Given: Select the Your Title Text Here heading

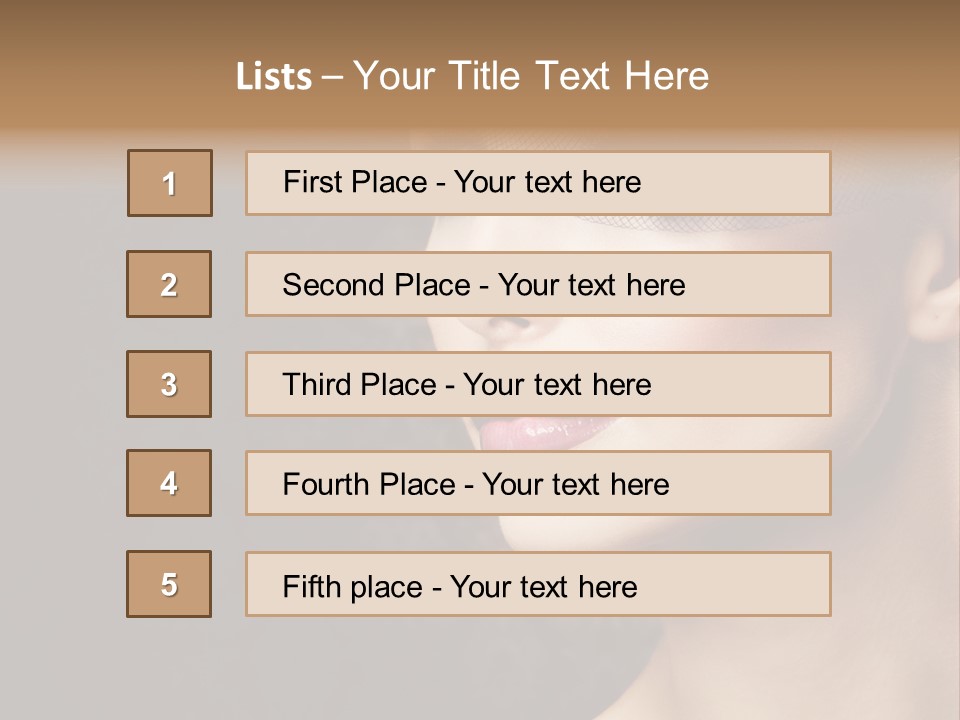Looking at the screenshot, I should coord(531,76).
